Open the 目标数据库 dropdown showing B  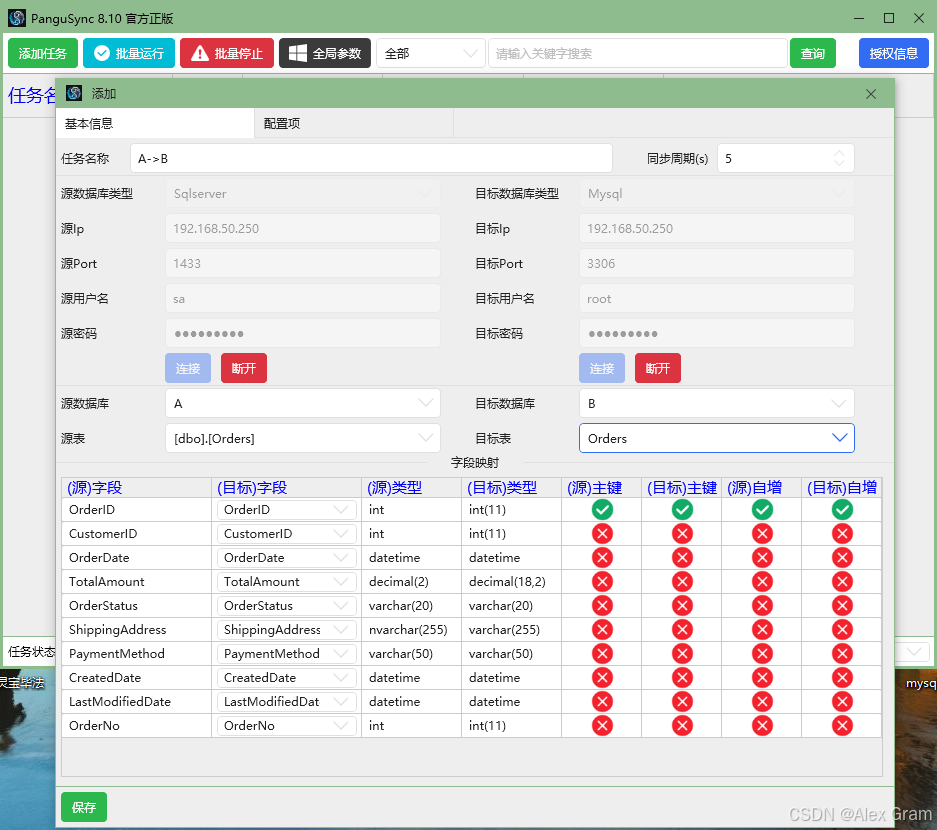pyautogui.click(x=716, y=403)
